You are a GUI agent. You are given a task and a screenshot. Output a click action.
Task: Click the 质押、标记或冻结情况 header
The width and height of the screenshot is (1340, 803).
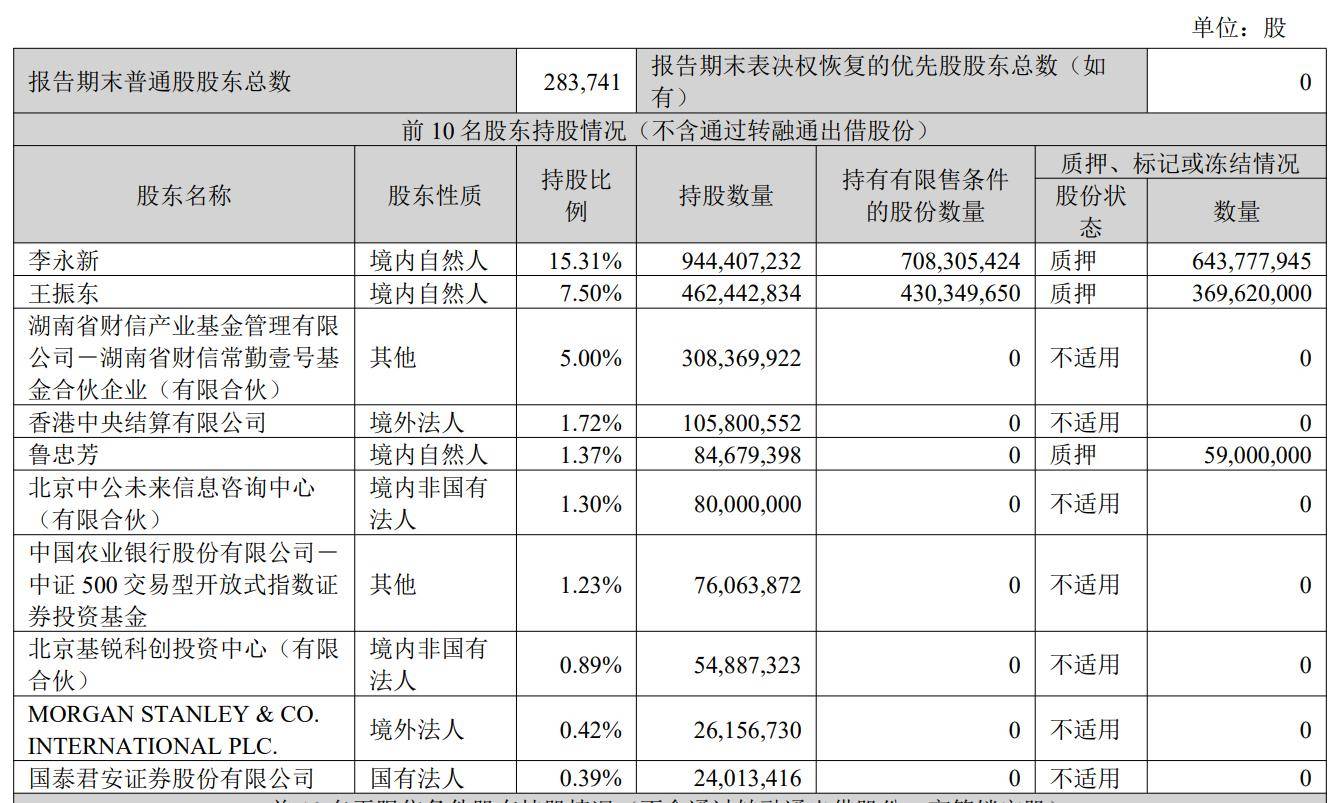1180,163
